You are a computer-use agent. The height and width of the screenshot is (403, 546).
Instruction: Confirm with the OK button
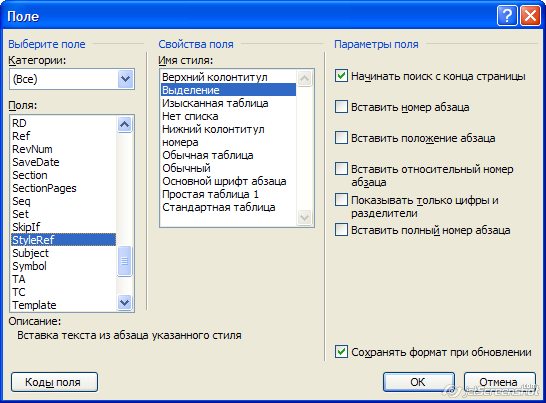pyautogui.click(x=419, y=382)
